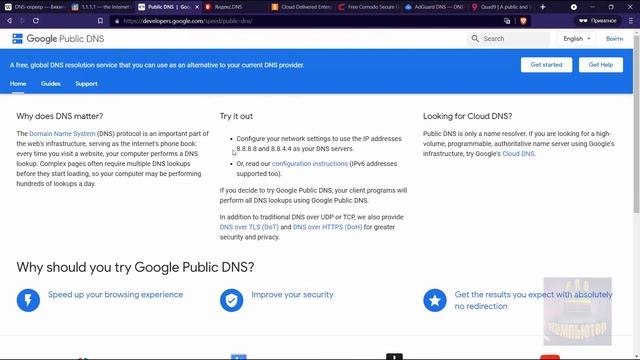Go forward using the forward arrow
The width and height of the screenshot is (640, 360).
(x=22, y=21)
